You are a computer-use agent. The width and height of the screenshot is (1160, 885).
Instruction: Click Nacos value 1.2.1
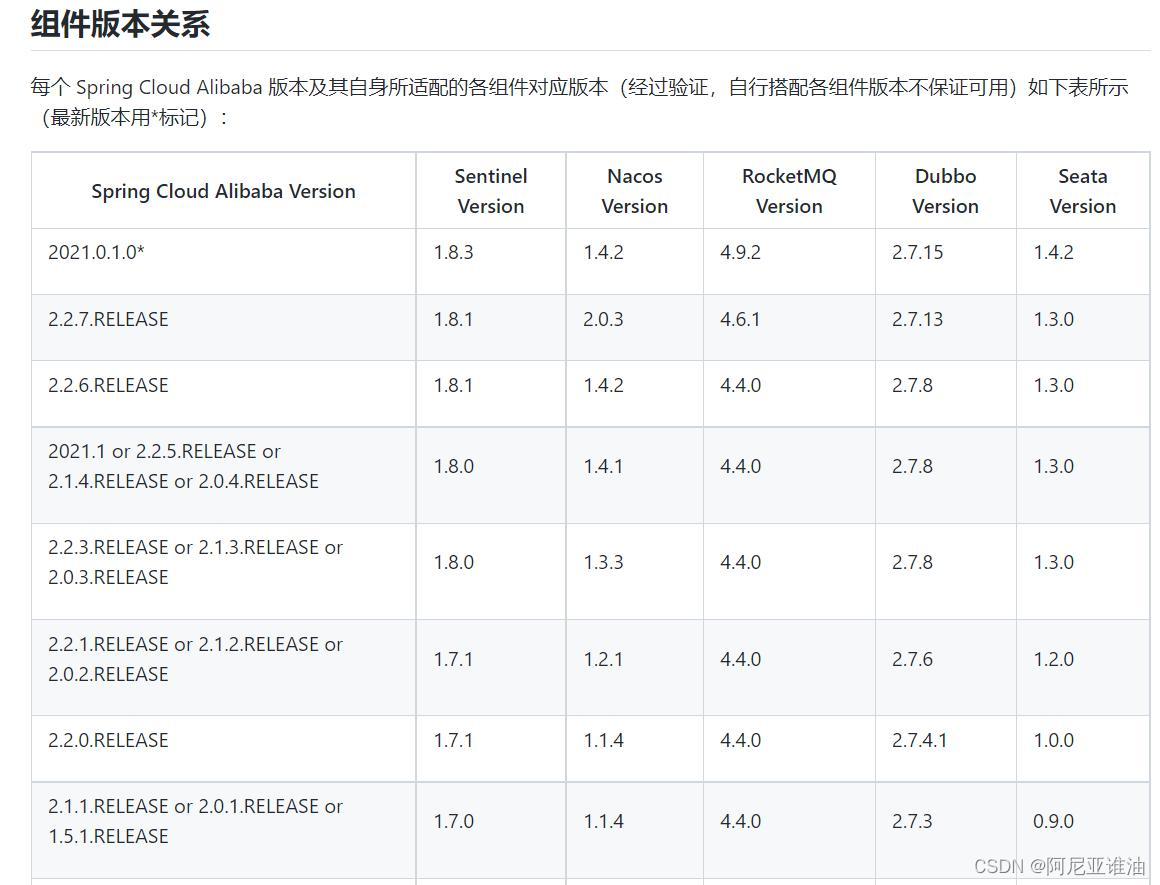point(603,659)
